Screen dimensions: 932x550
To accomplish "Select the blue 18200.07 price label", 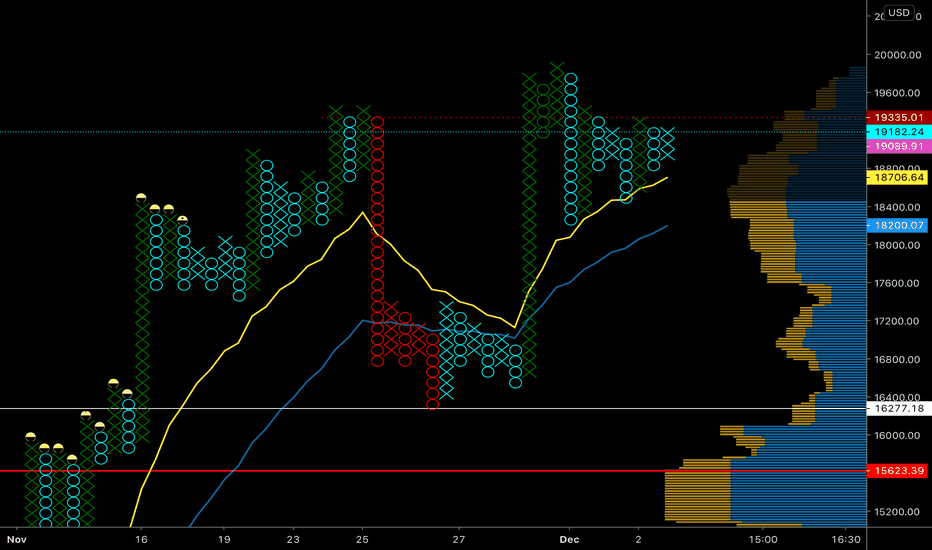I will click(x=899, y=225).
